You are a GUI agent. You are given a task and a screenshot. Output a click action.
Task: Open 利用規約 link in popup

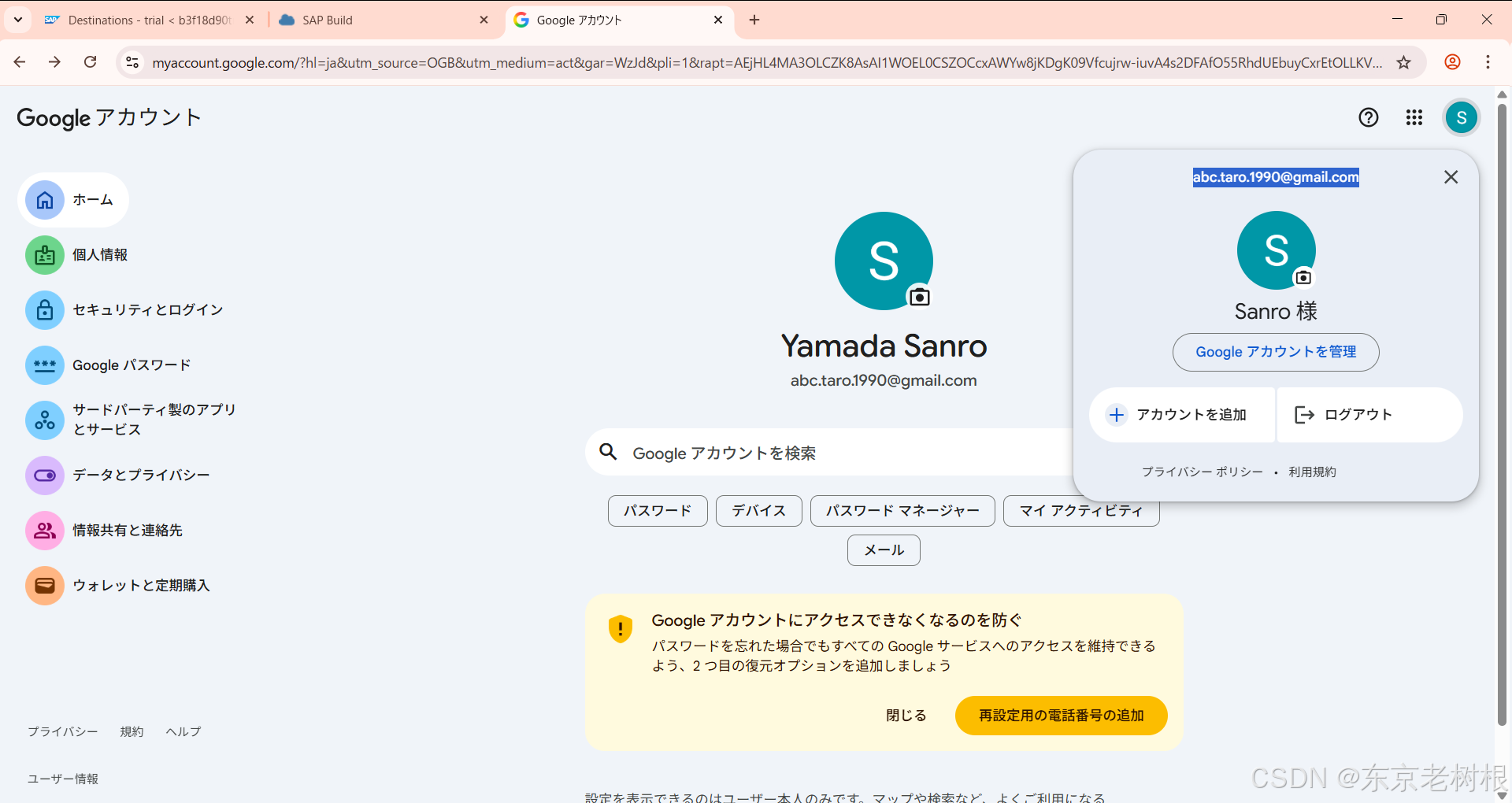[1312, 472]
